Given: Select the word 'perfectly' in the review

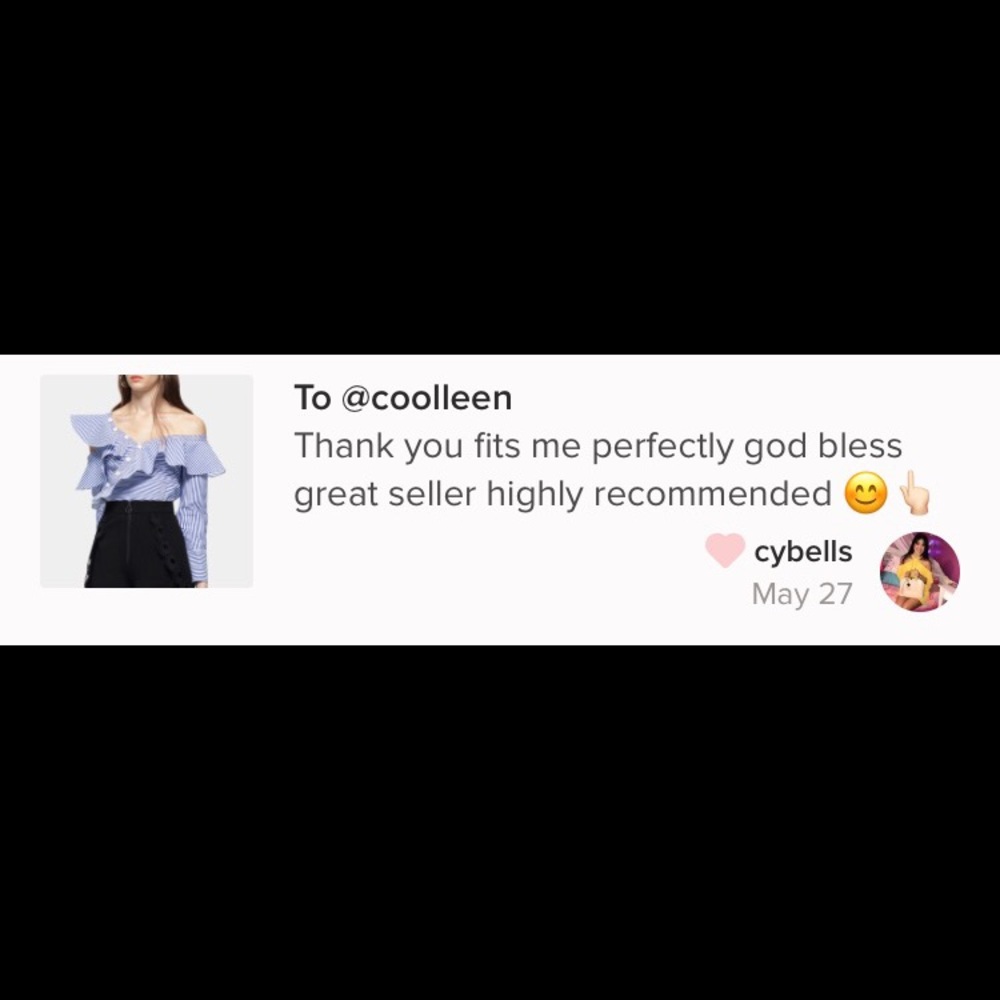Looking at the screenshot, I should click(x=663, y=447).
